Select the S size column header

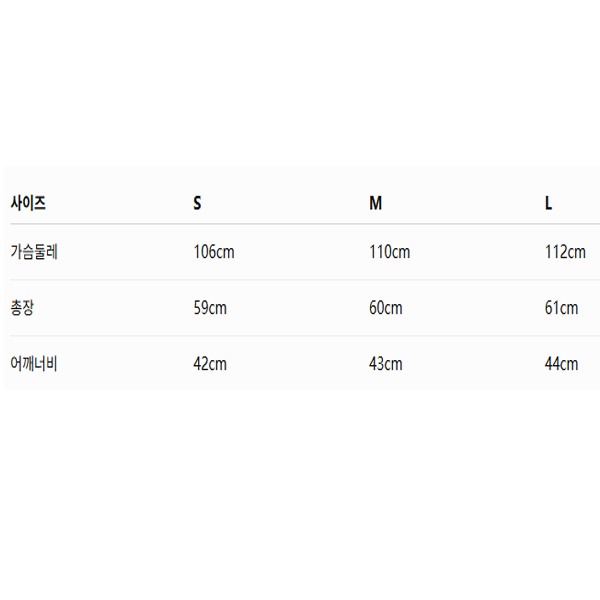tap(197, 203)
